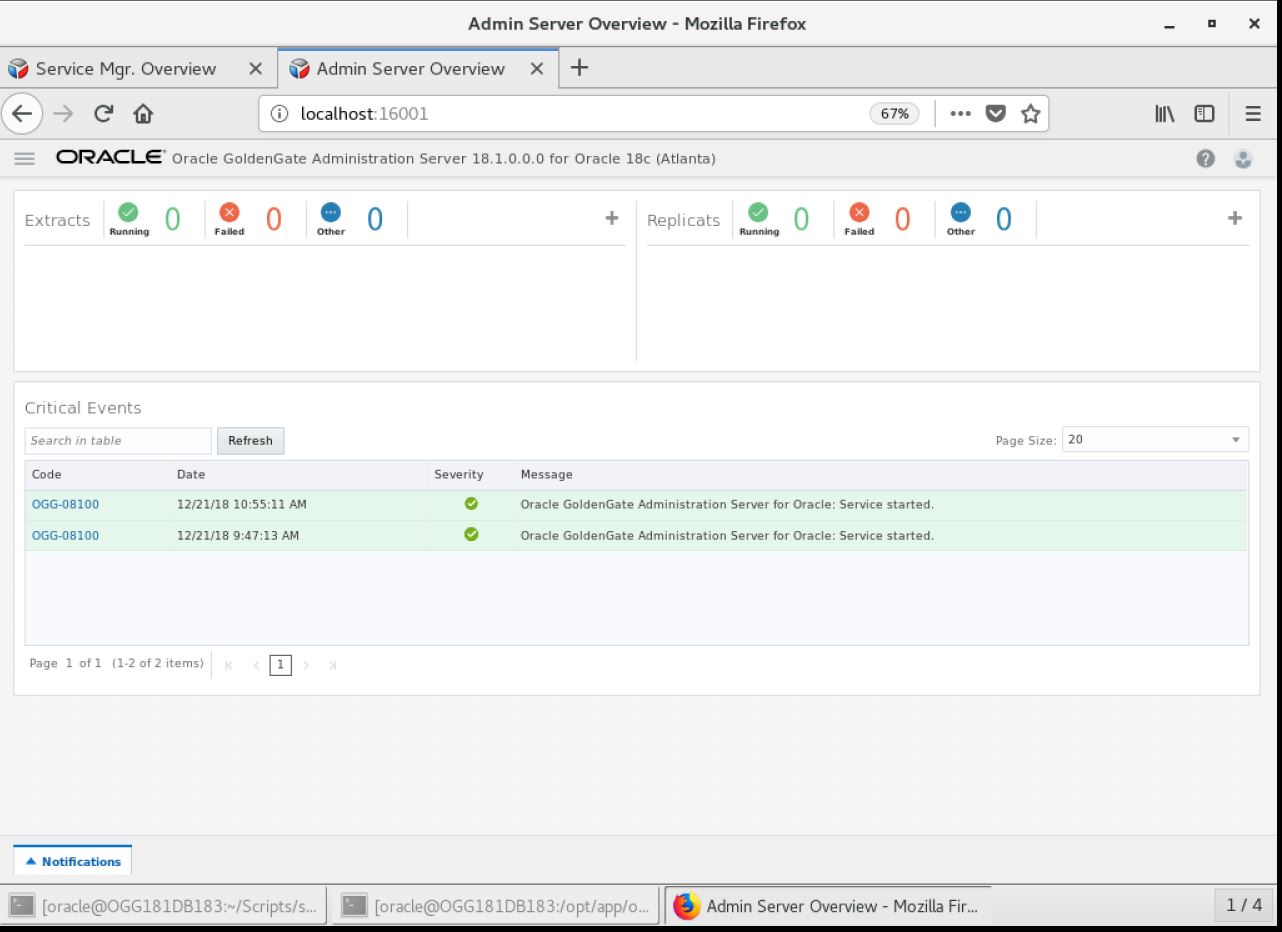Open page actions three-dot menu

[x=960, y=114]
